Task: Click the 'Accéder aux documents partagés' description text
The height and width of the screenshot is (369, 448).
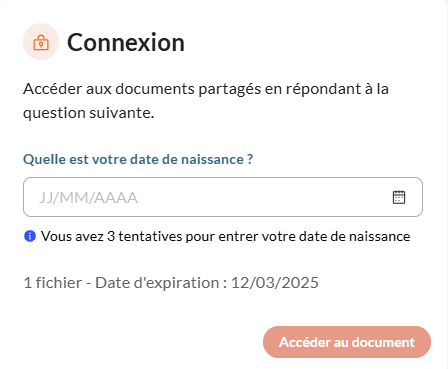Action: (x=206, y=101)
